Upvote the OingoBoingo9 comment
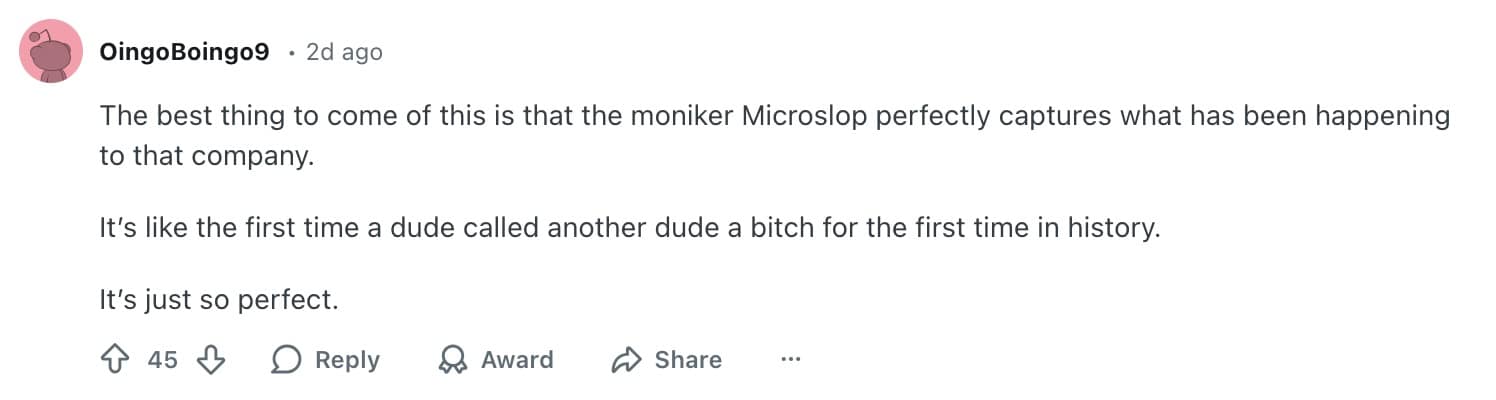The width and height of the screenshot is (1496, 400). tap(115, 360)
